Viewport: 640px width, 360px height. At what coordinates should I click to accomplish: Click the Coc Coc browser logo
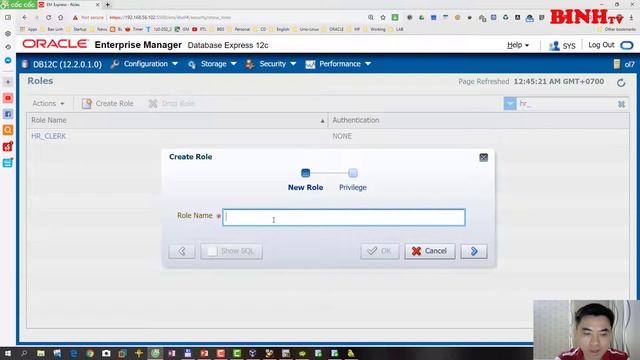pyautogui.click(x=18, y=4)
